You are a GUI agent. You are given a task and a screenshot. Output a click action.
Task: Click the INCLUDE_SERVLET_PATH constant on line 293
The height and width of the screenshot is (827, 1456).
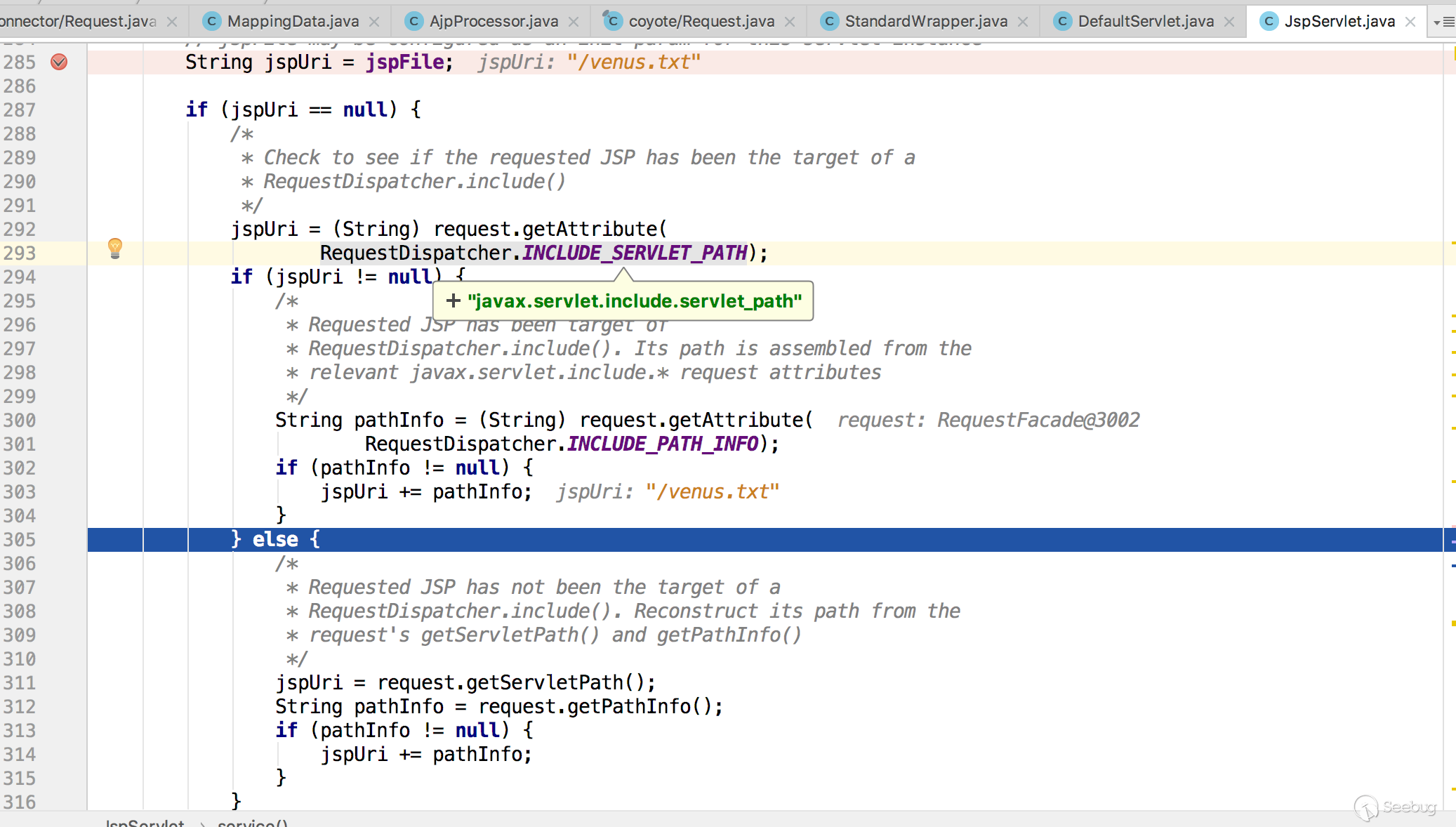coord(635,253)
